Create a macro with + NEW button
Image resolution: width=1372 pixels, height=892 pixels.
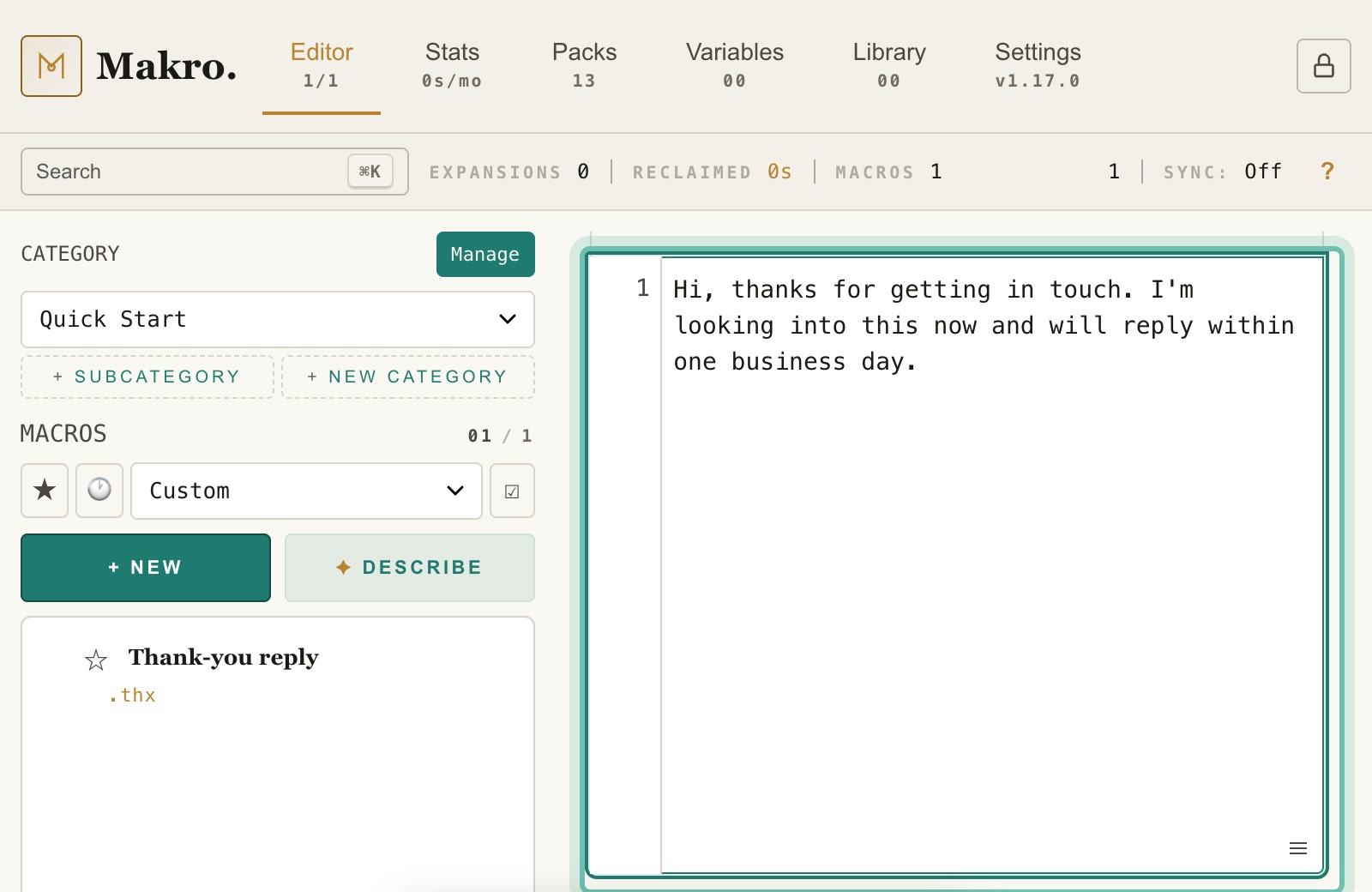click(146, 568)
